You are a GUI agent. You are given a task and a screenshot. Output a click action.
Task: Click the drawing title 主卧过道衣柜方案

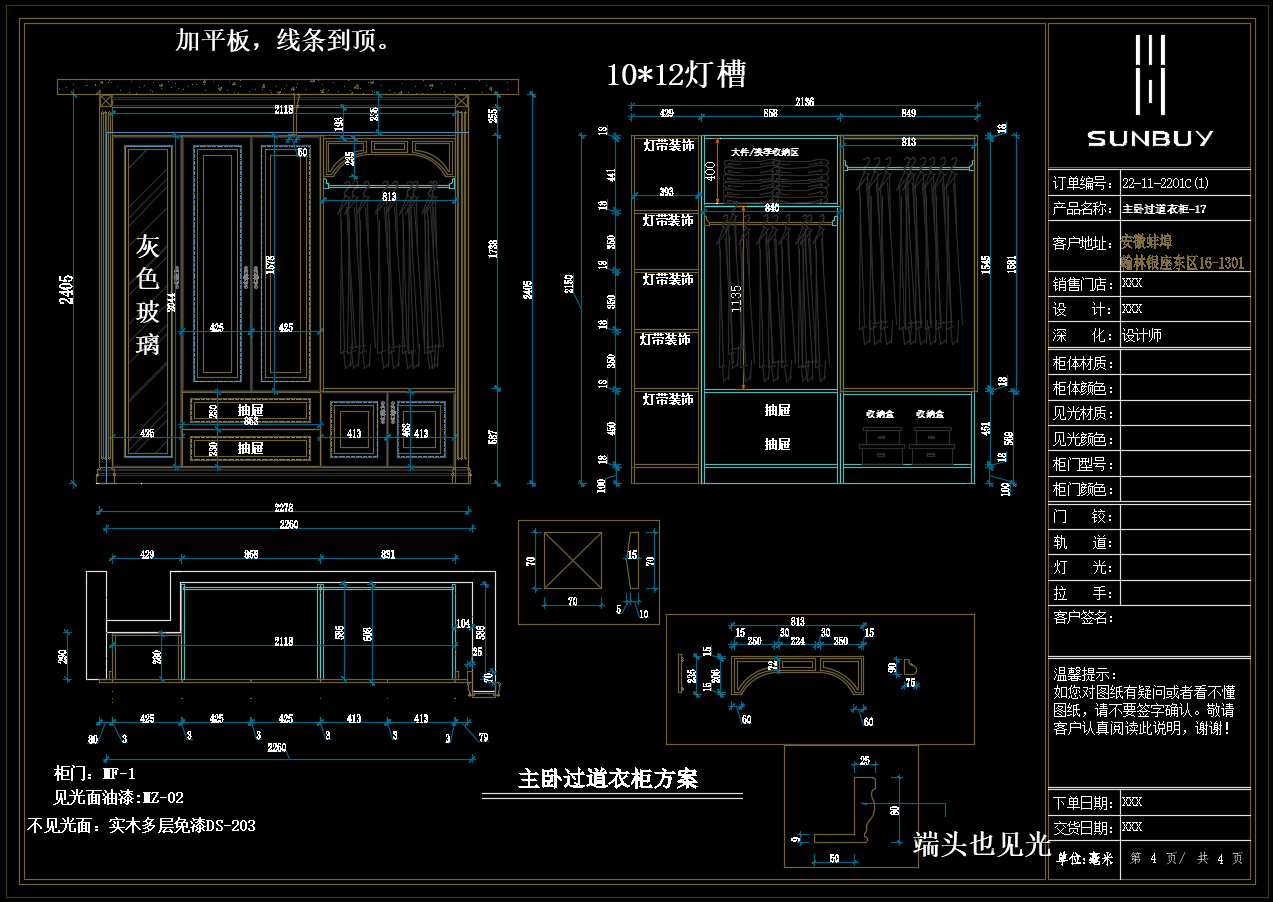pyautogui.click(x=608, y=778)
